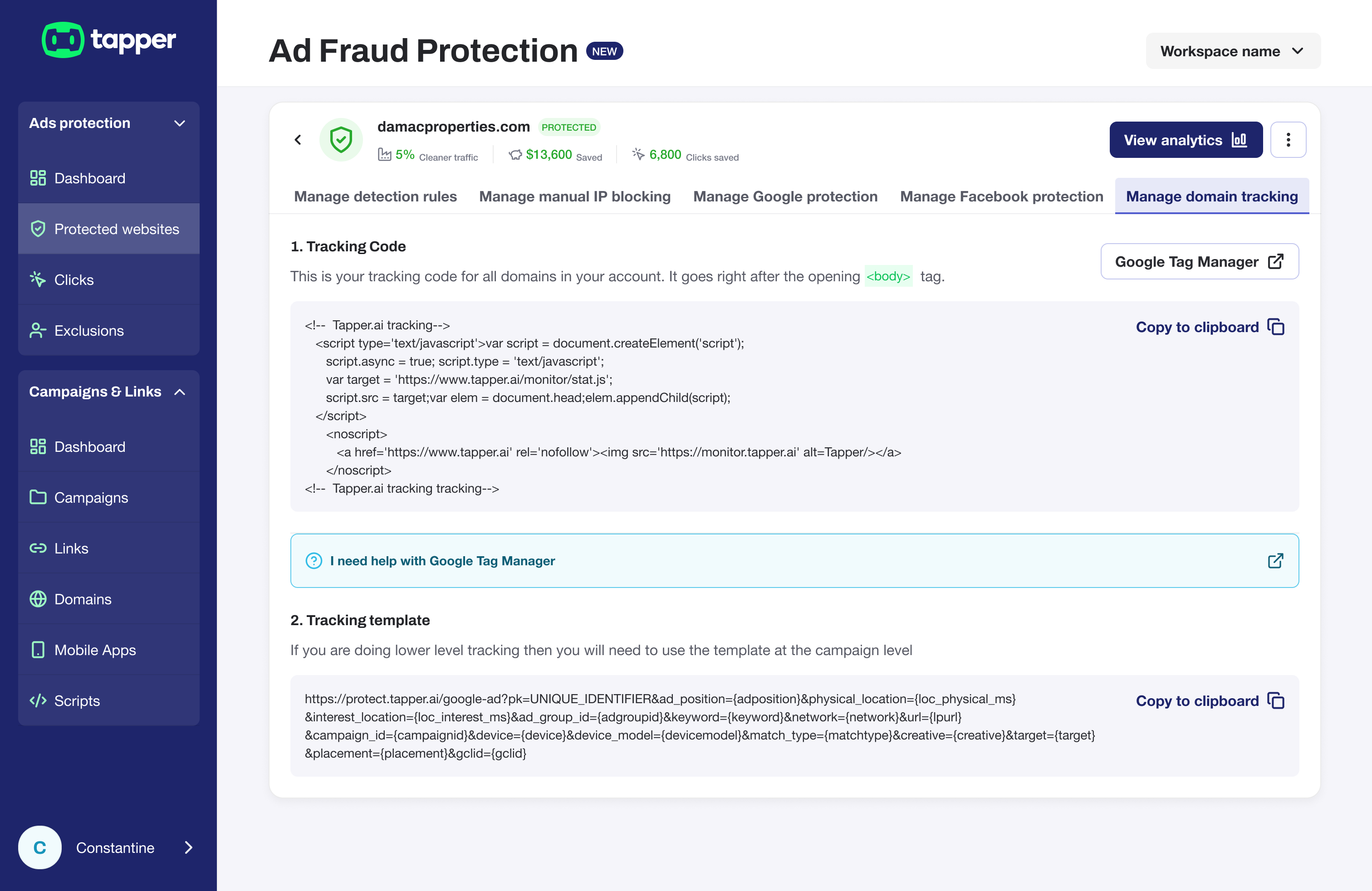Screen dimensions: 1372x891
Task: Click the copy icon for the tracking code
Action: coord(1276,327)
